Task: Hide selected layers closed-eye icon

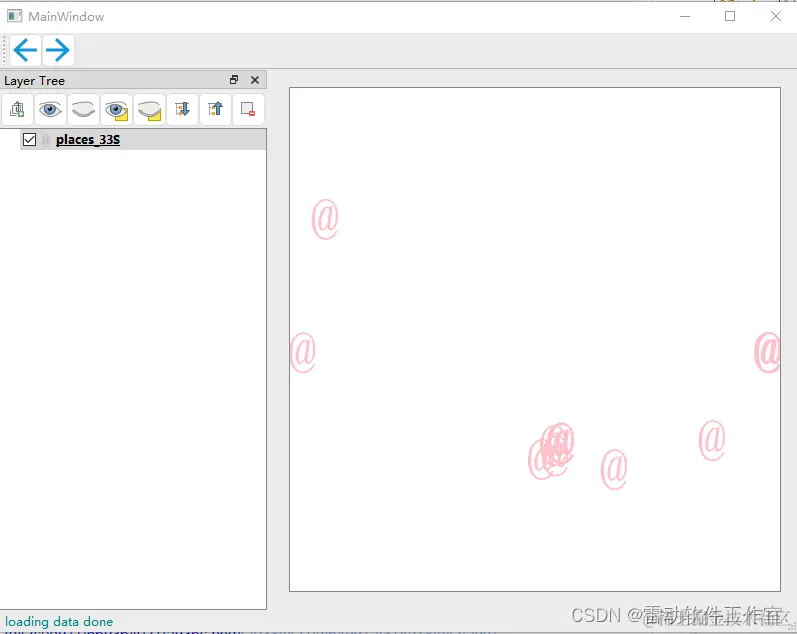Action: (149, 109)
